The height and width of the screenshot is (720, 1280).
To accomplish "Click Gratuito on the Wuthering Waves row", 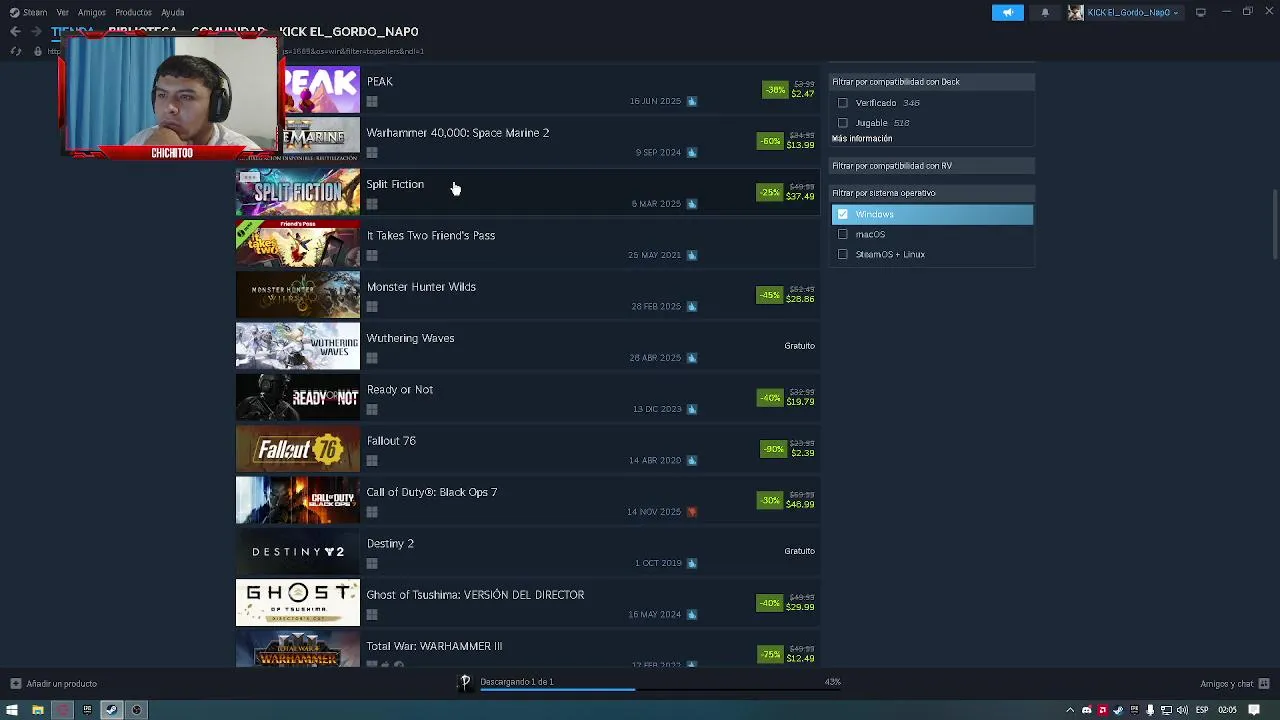I will pos(800,346).
